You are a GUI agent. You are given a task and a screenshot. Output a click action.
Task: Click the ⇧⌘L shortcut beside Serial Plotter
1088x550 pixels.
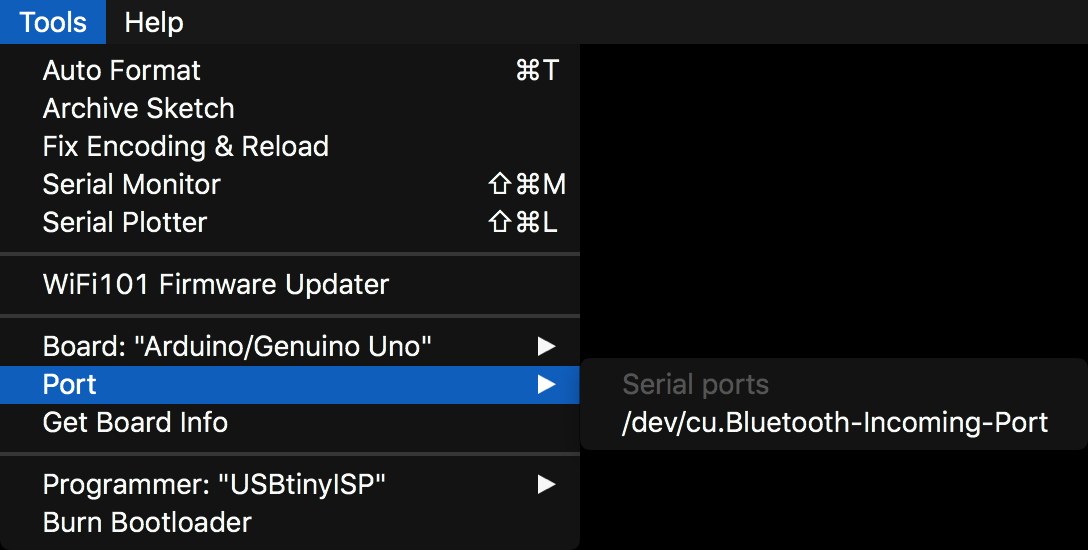[523, 223]
